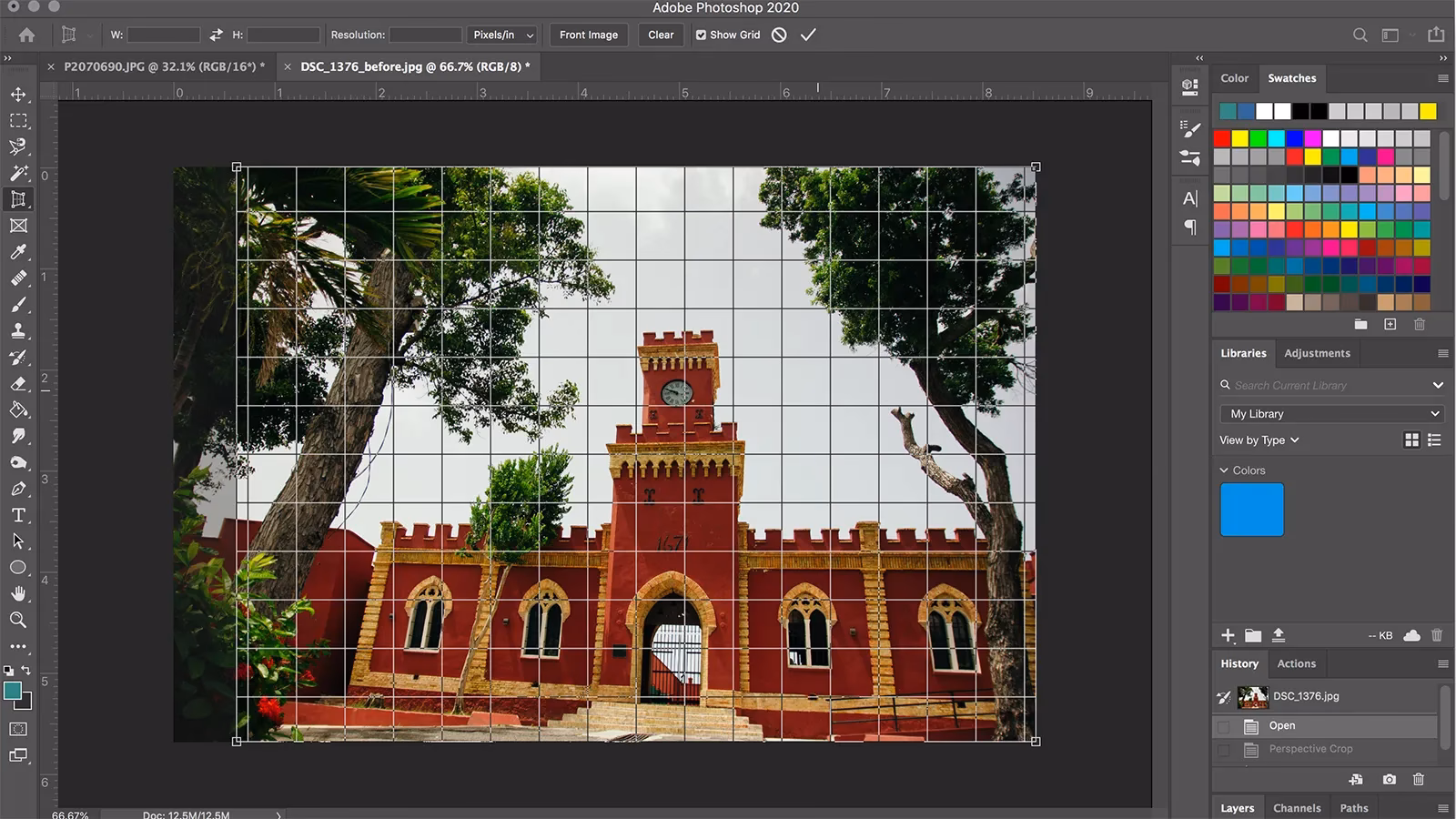This screenshot has width=1456, height=819.
Task: Select the Move tool
Action: 18,93
